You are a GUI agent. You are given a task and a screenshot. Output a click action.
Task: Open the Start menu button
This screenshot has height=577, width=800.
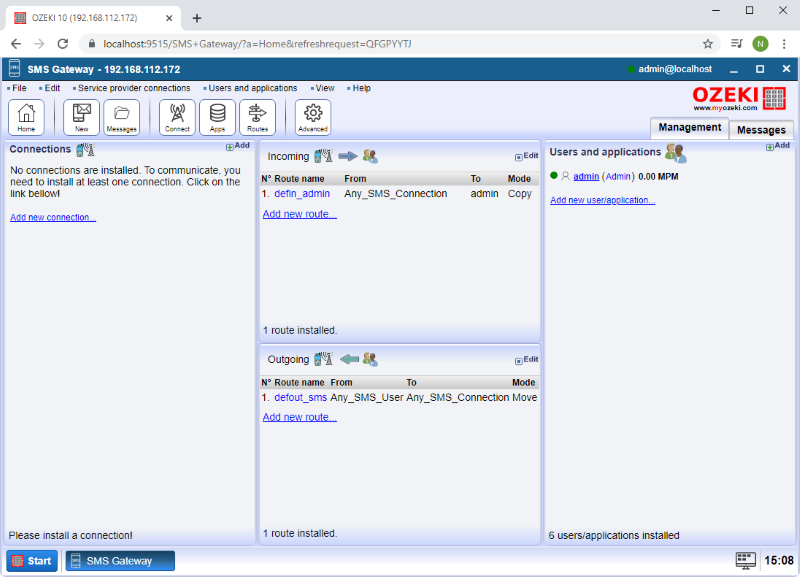pyautogui.click(x=32, y=561)
